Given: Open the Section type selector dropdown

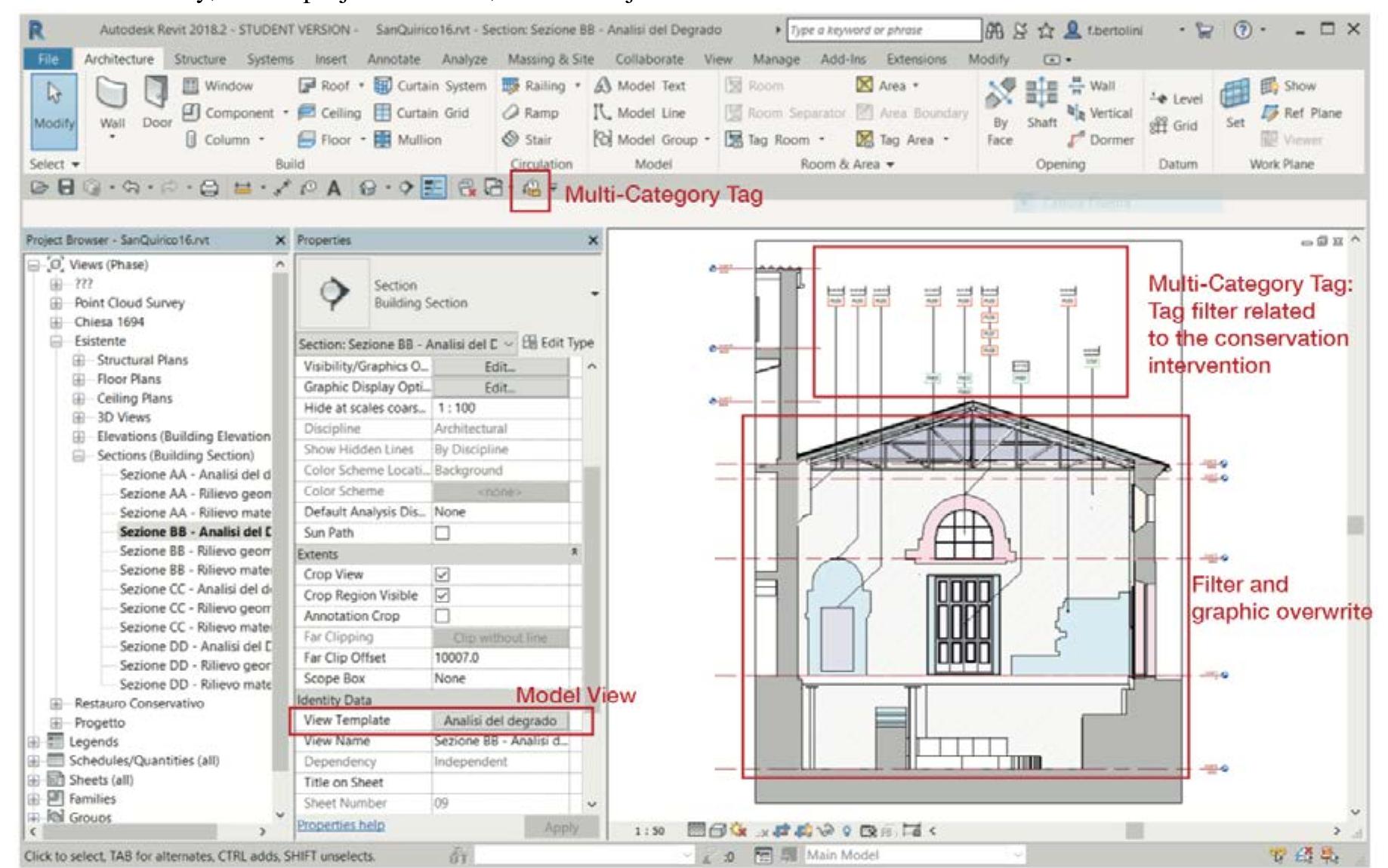Looking at the screenshot, I should [595, 294].
